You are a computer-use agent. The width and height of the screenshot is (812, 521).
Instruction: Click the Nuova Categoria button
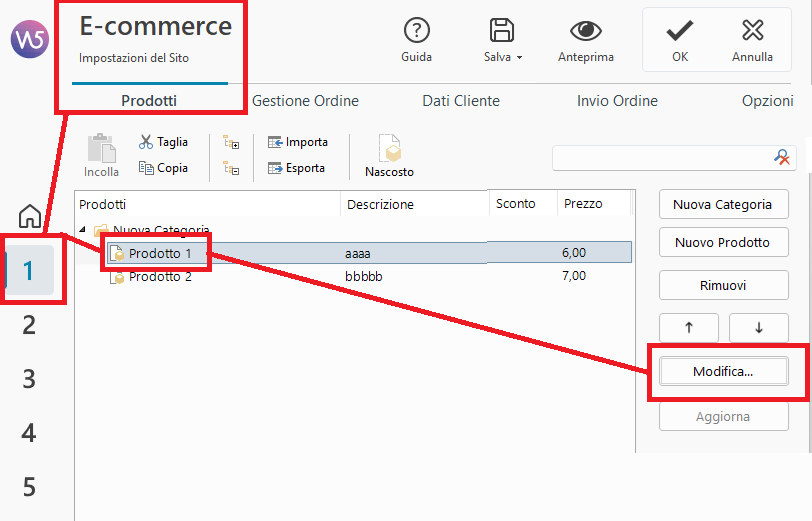[723, 205]
